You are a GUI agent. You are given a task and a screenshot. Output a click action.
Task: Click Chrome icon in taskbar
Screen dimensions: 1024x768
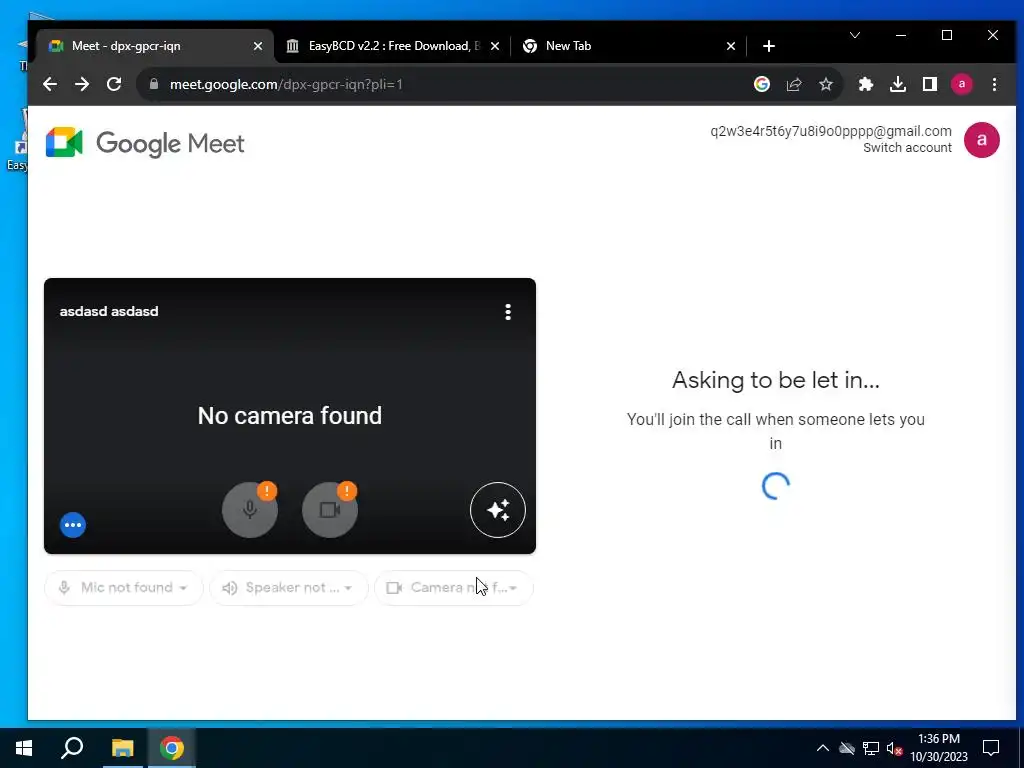coord(172,748)
